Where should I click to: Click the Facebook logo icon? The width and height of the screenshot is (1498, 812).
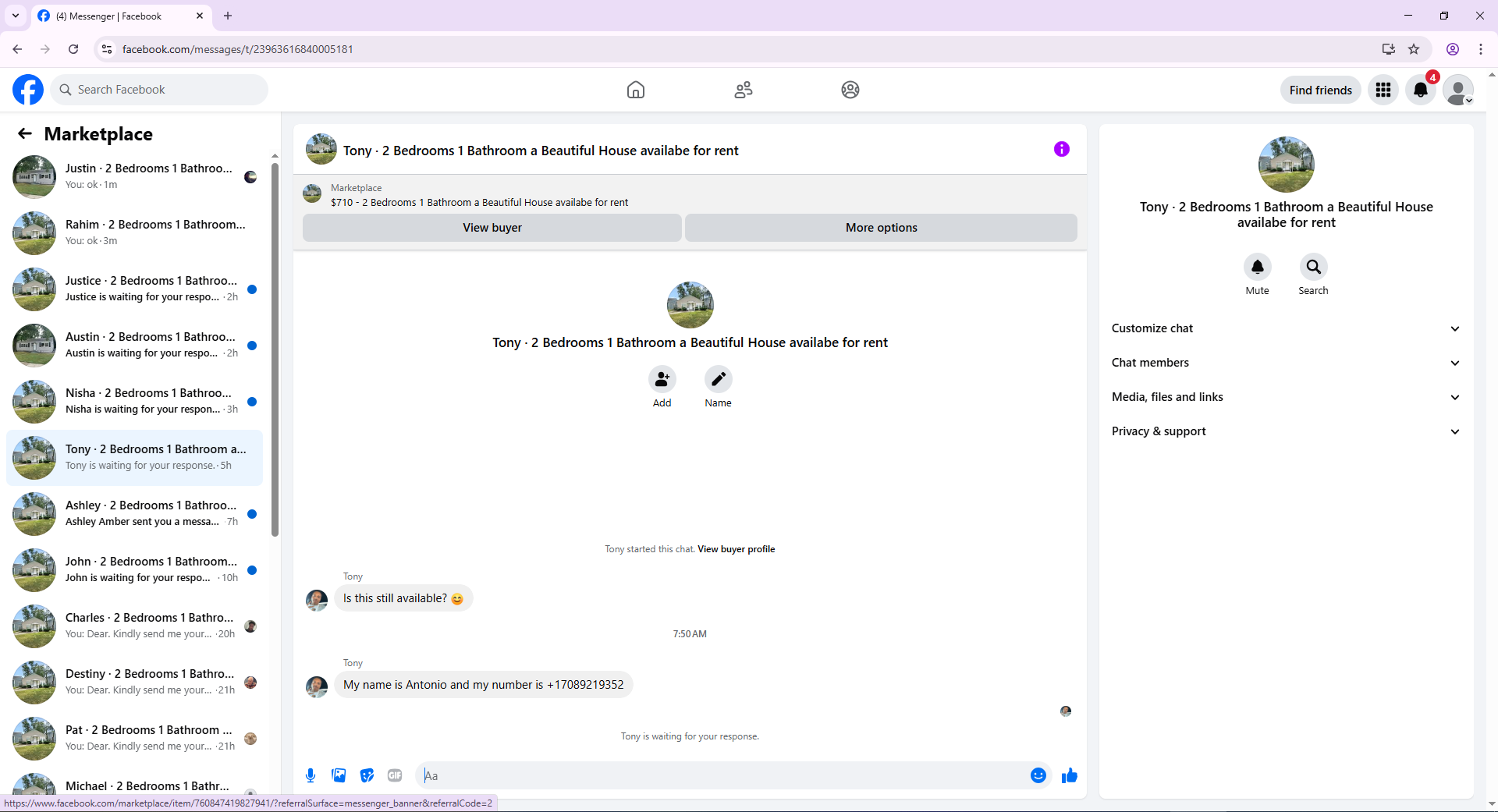(28, 90)
